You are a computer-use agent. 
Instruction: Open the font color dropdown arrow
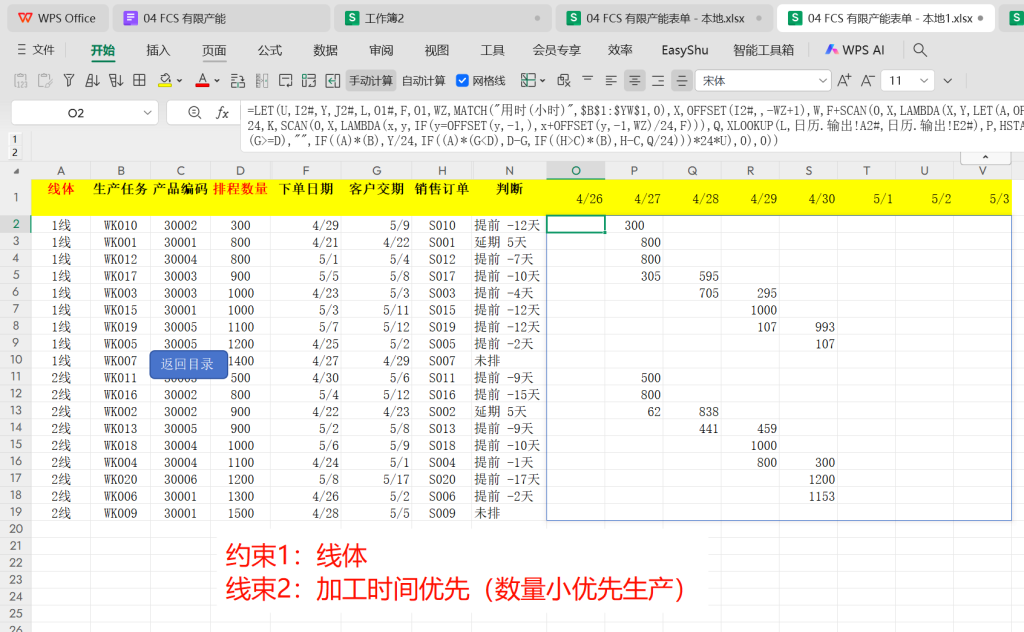[217, 81]
